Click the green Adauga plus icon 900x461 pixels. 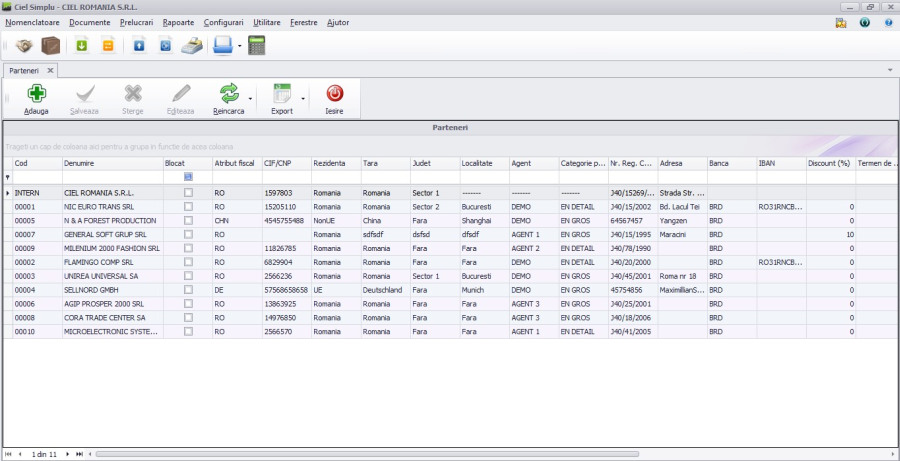click(36, 94)
